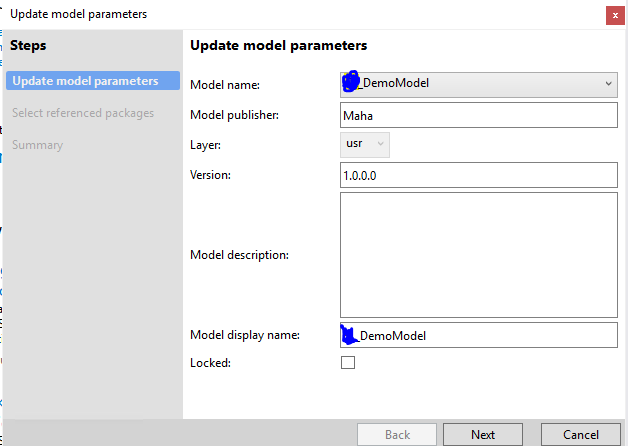Expand the Model name dropdown arrow
The height and width of the screenshot is (446, 628).
tap(608, 85)
